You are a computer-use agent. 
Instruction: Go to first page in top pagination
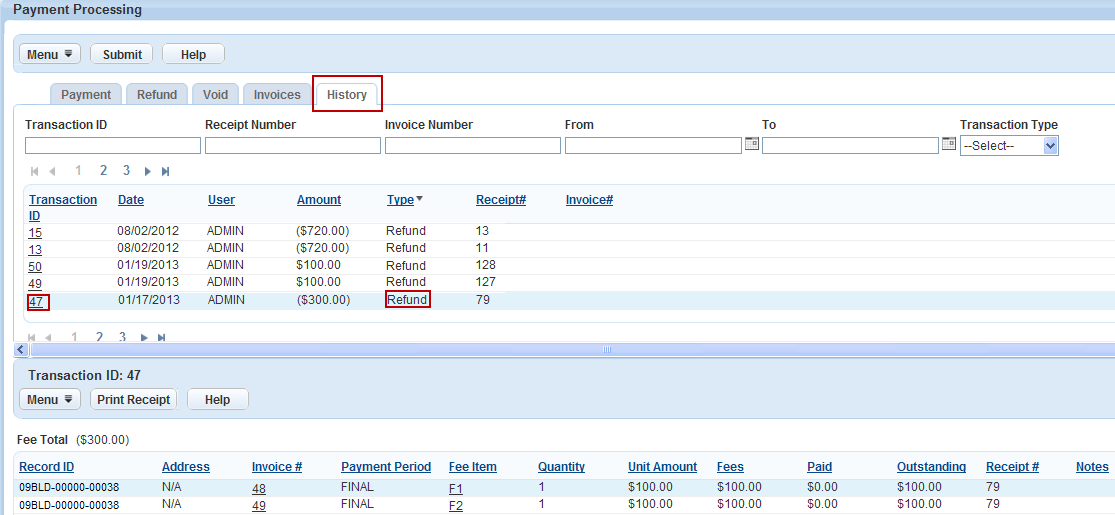[x=35, y=171]
